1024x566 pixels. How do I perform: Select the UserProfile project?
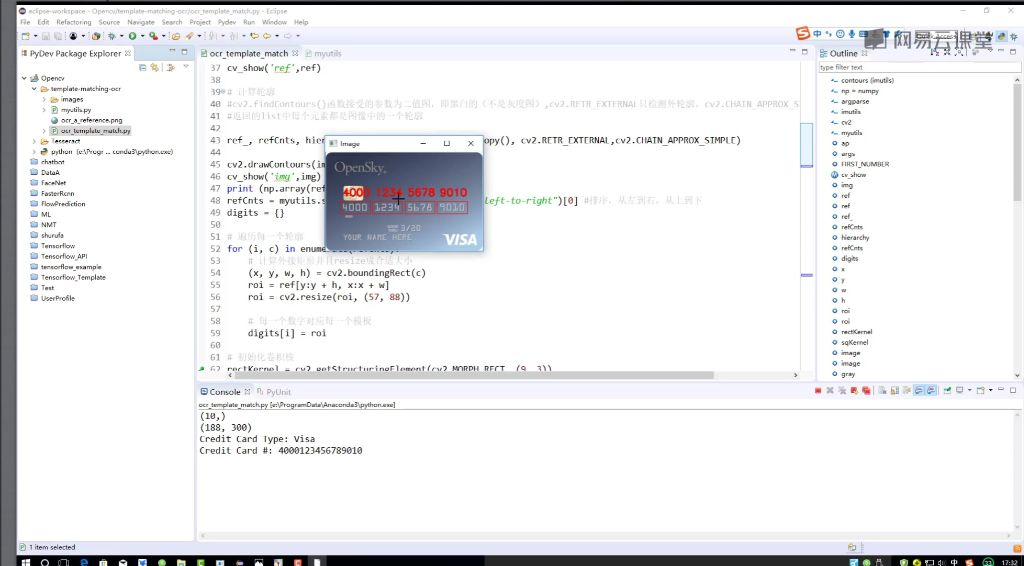click(57, 298)
